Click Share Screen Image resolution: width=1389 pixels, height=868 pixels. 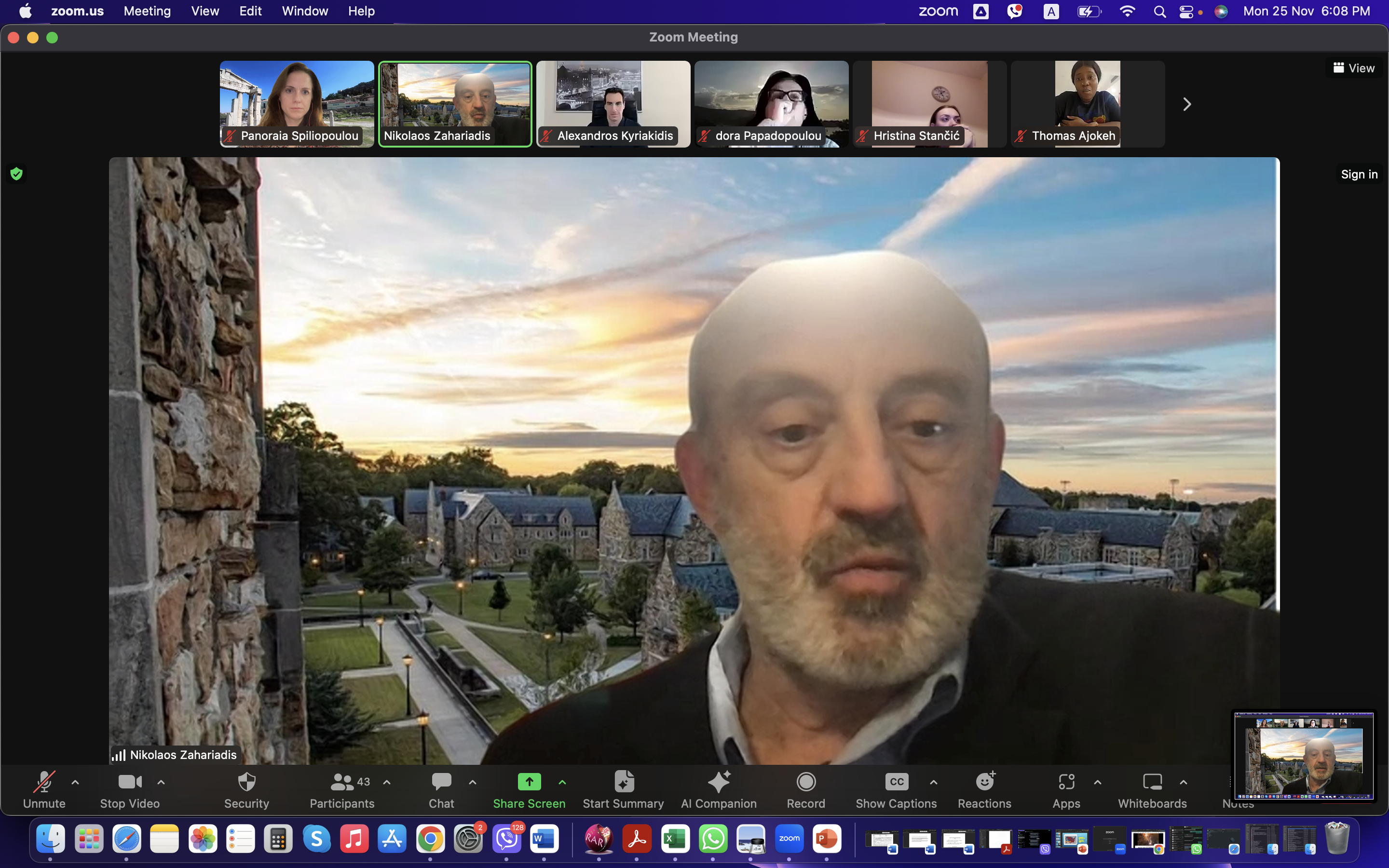pos(529,790)
